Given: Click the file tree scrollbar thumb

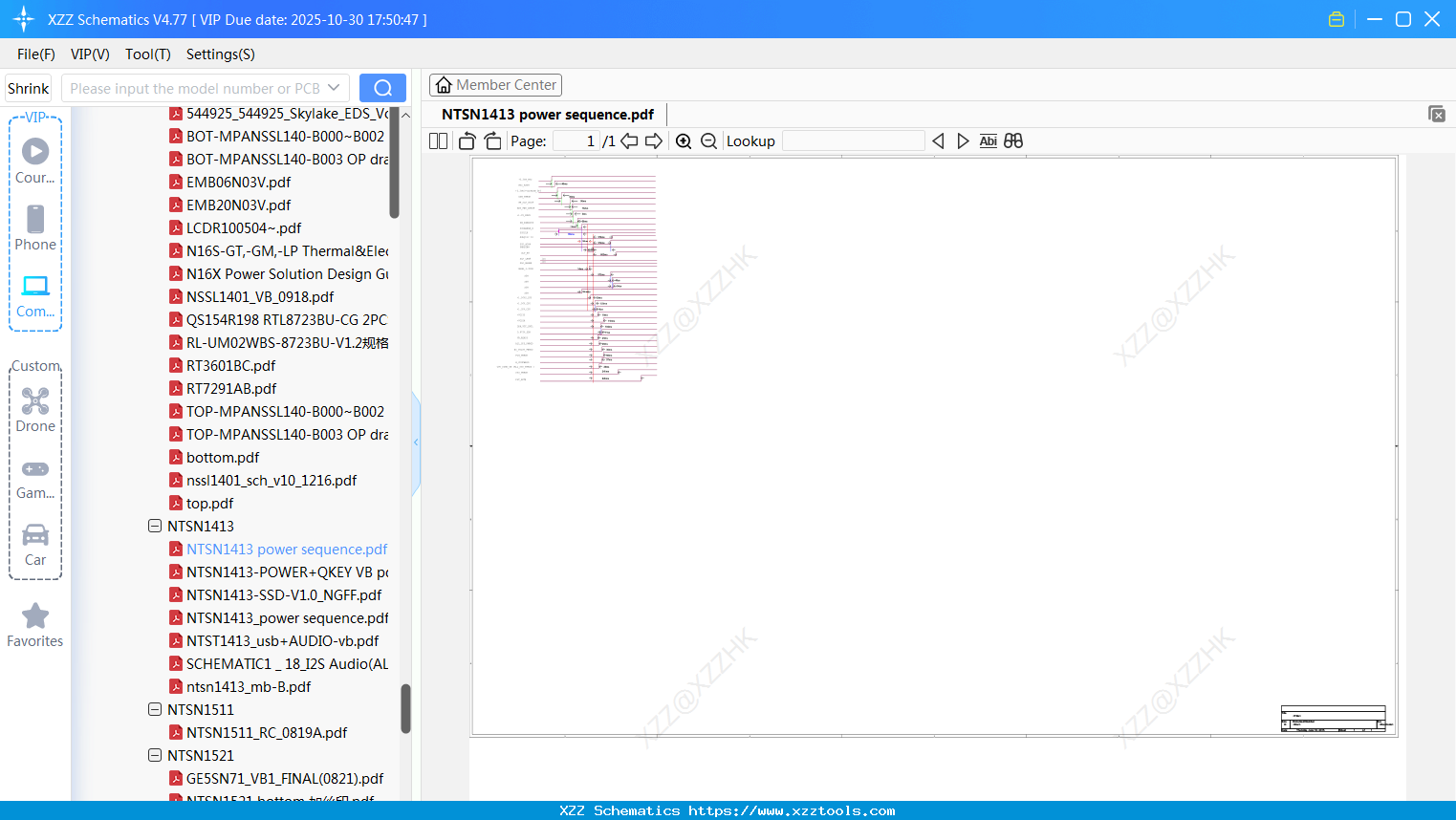Looking at the screenshot, I should 394,162.
